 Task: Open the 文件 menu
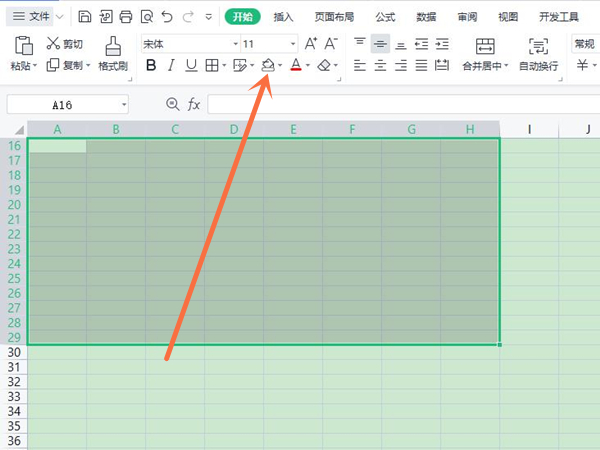point(31,16)
